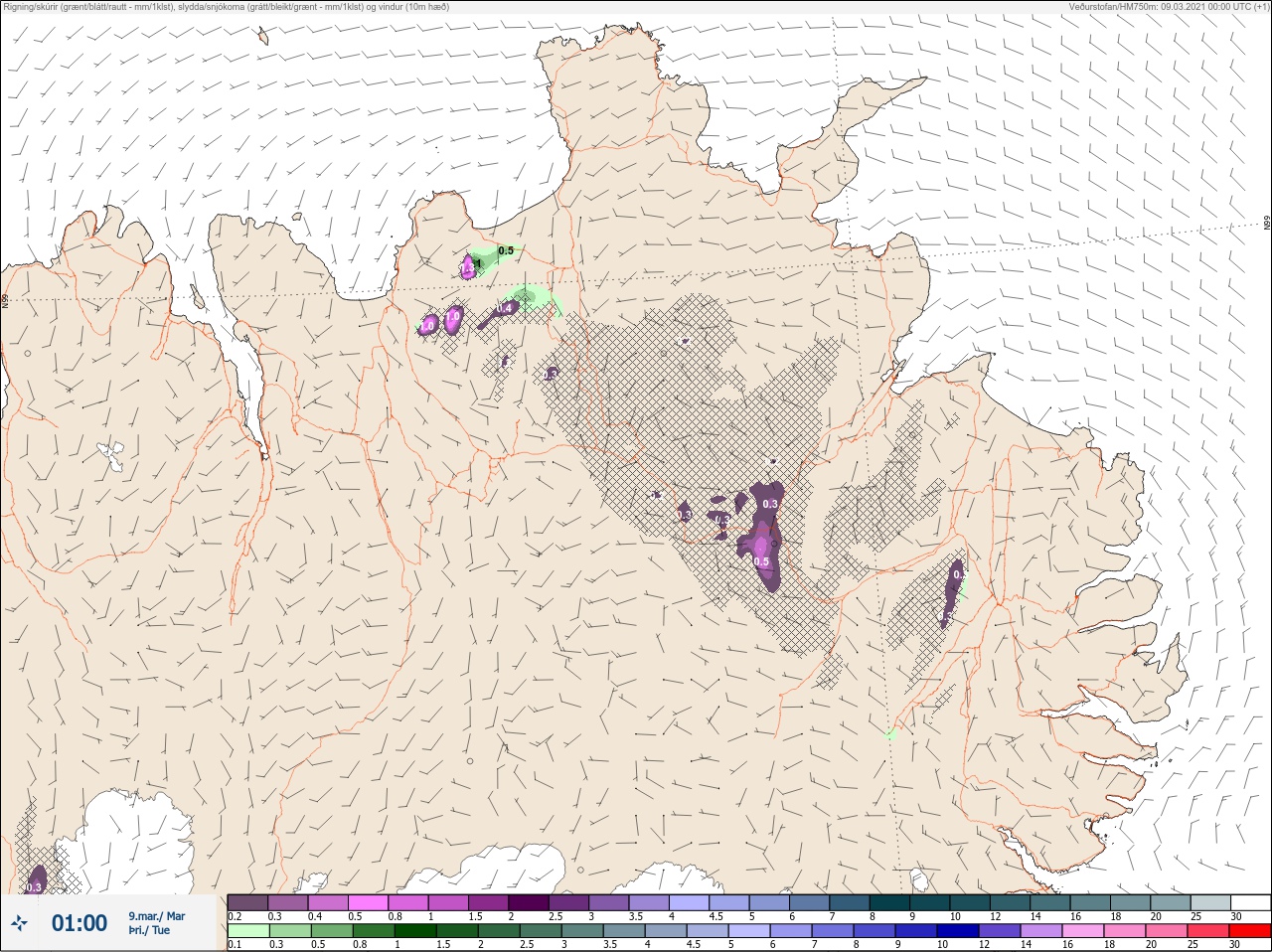Click the "Rigning/skúrir" map title text
Image resolution: width=1272 pixels, height=952 pixels.
click(31, 7)
